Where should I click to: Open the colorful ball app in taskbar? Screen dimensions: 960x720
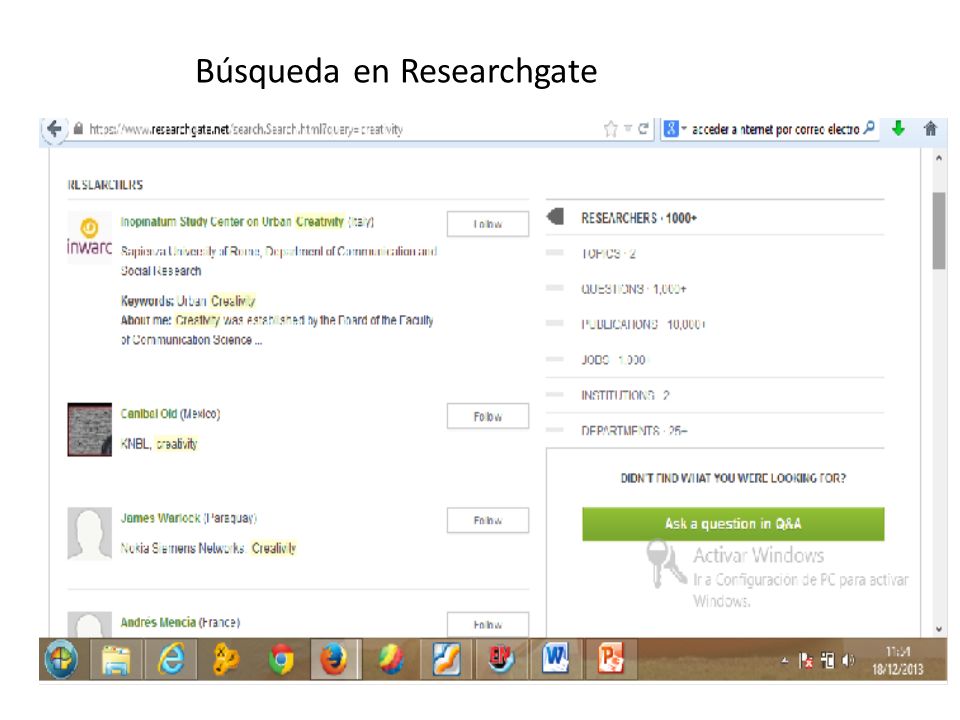[391, 659]
